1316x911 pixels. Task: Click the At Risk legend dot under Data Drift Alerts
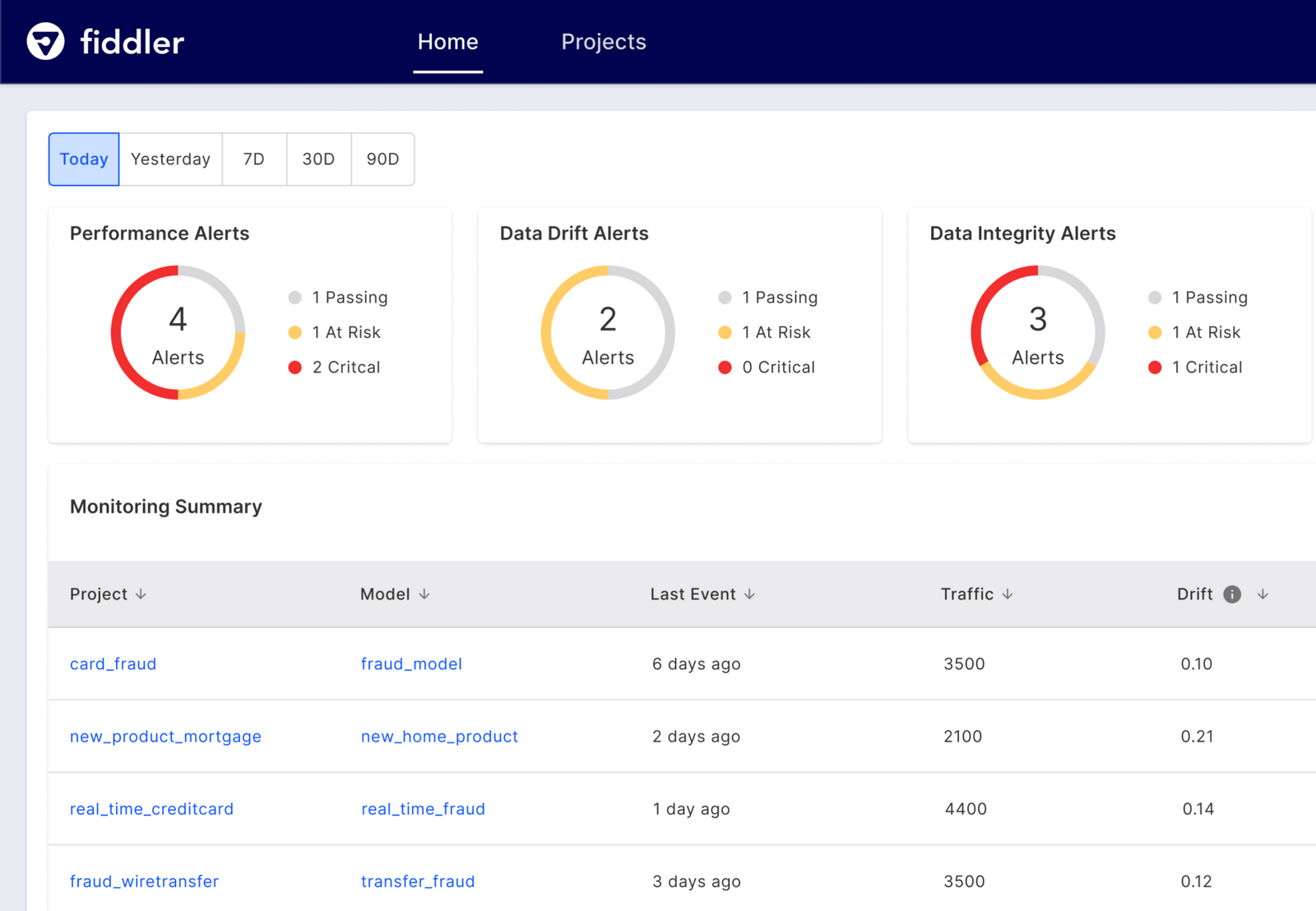[x=725, y=332]
